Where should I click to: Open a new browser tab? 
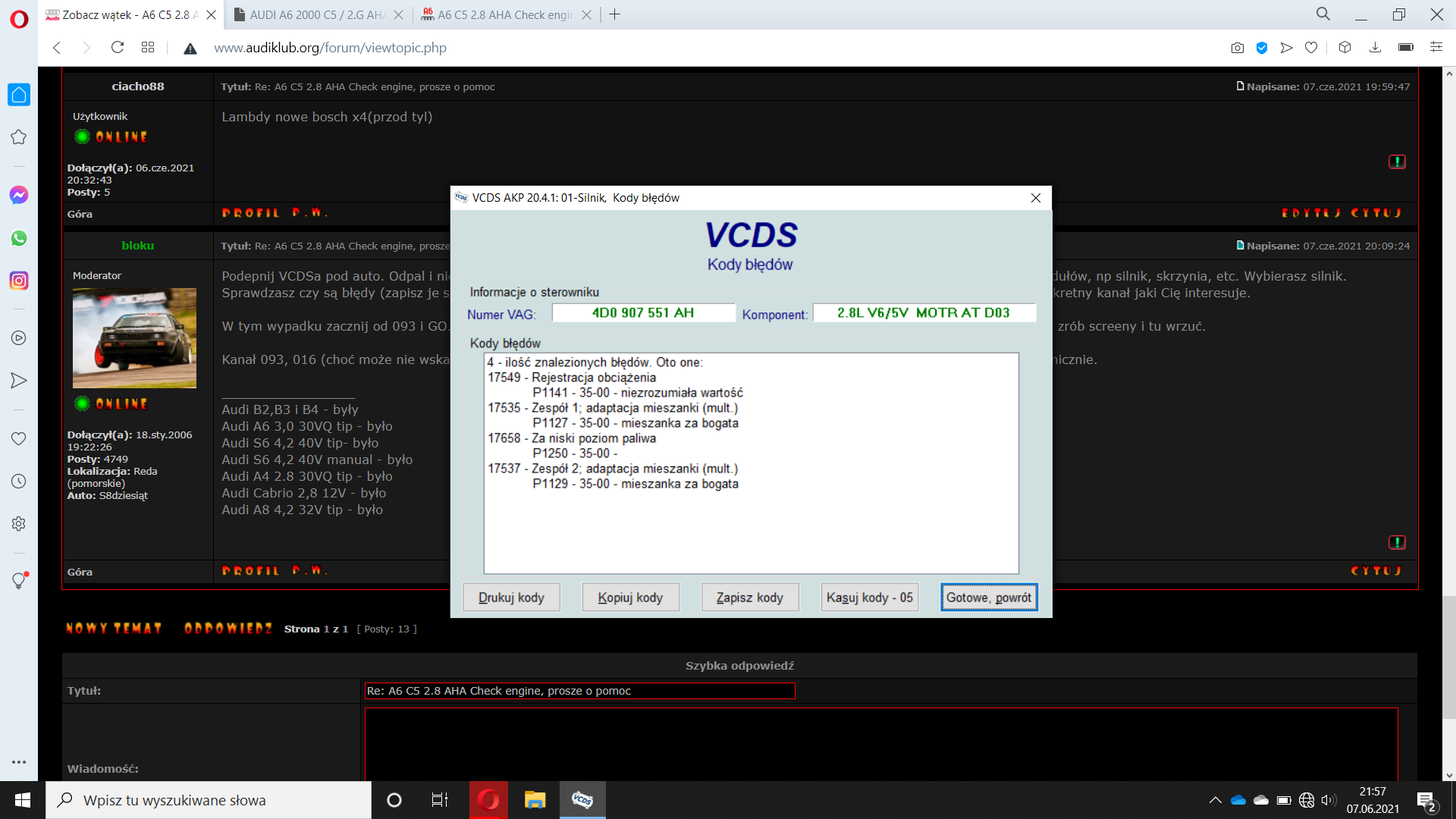(615, 14)
